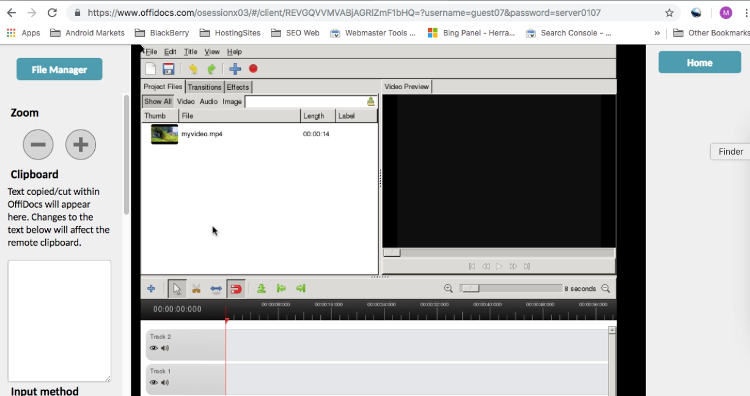This screenshot has height=396, width=750.
Task: Click rewind in video preview
Action: (x=485, y=266)
